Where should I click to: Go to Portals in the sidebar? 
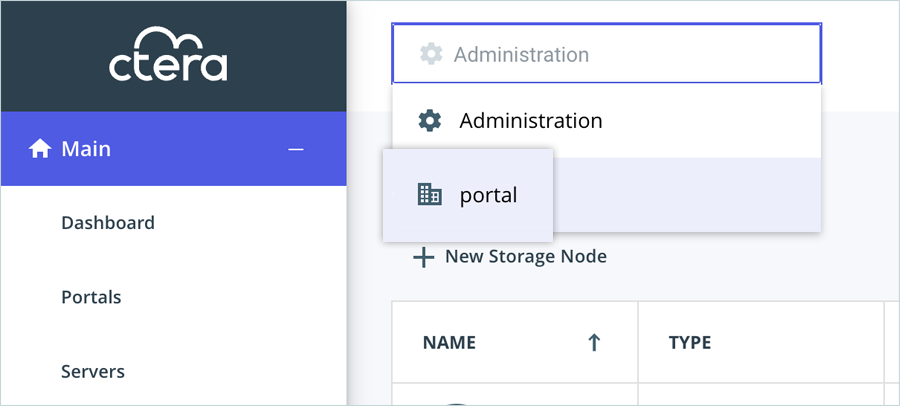91,297
